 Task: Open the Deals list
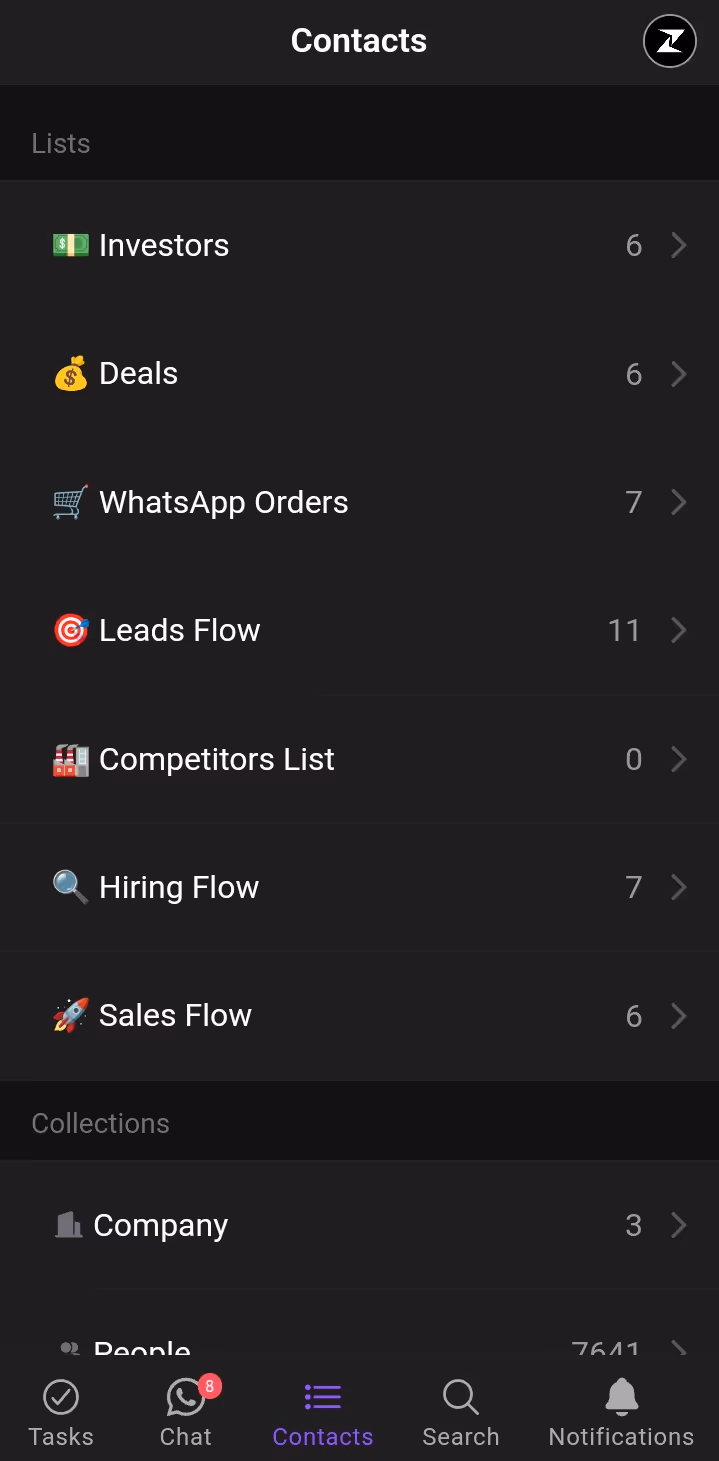click(678, 373)
